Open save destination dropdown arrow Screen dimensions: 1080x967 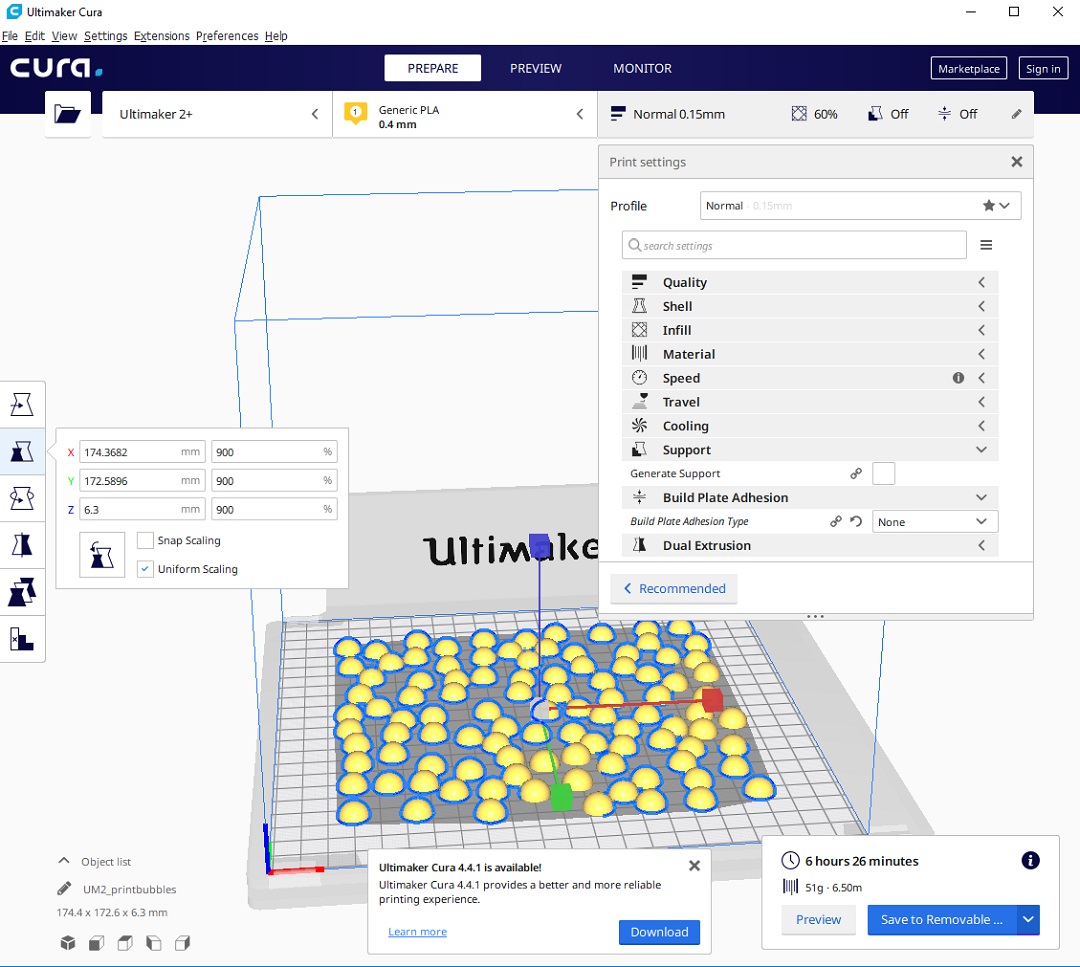coord(1028,919)
